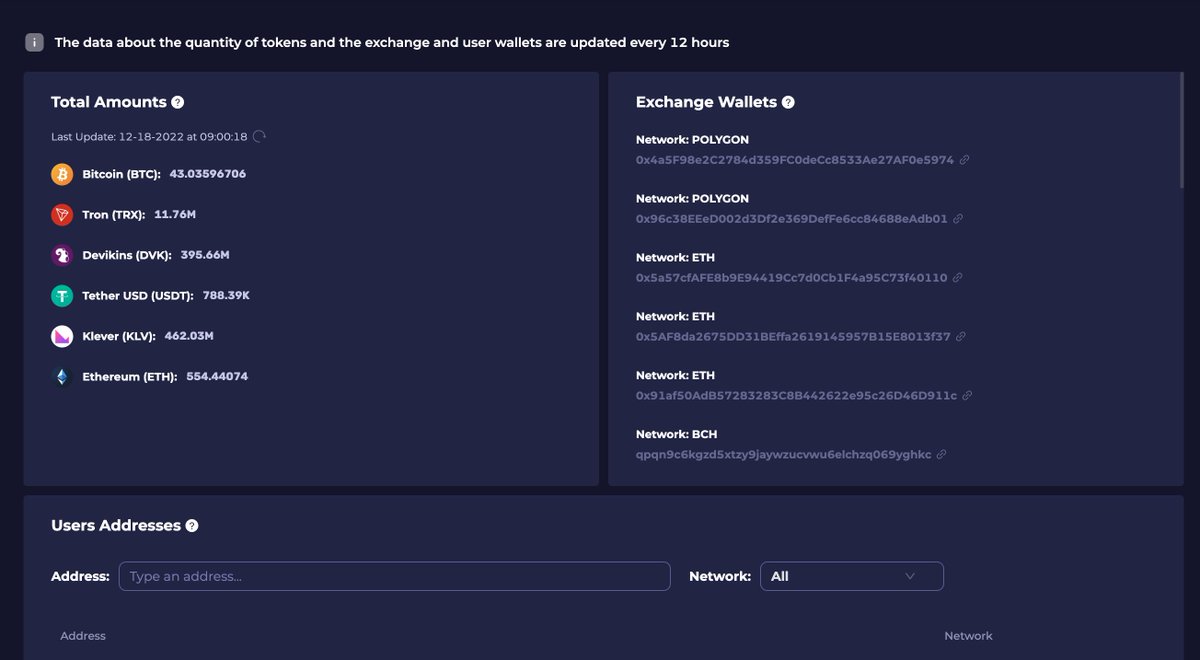1200x660 pixels.
Task: Click the Klever coin icon
Action: [62, 336]
